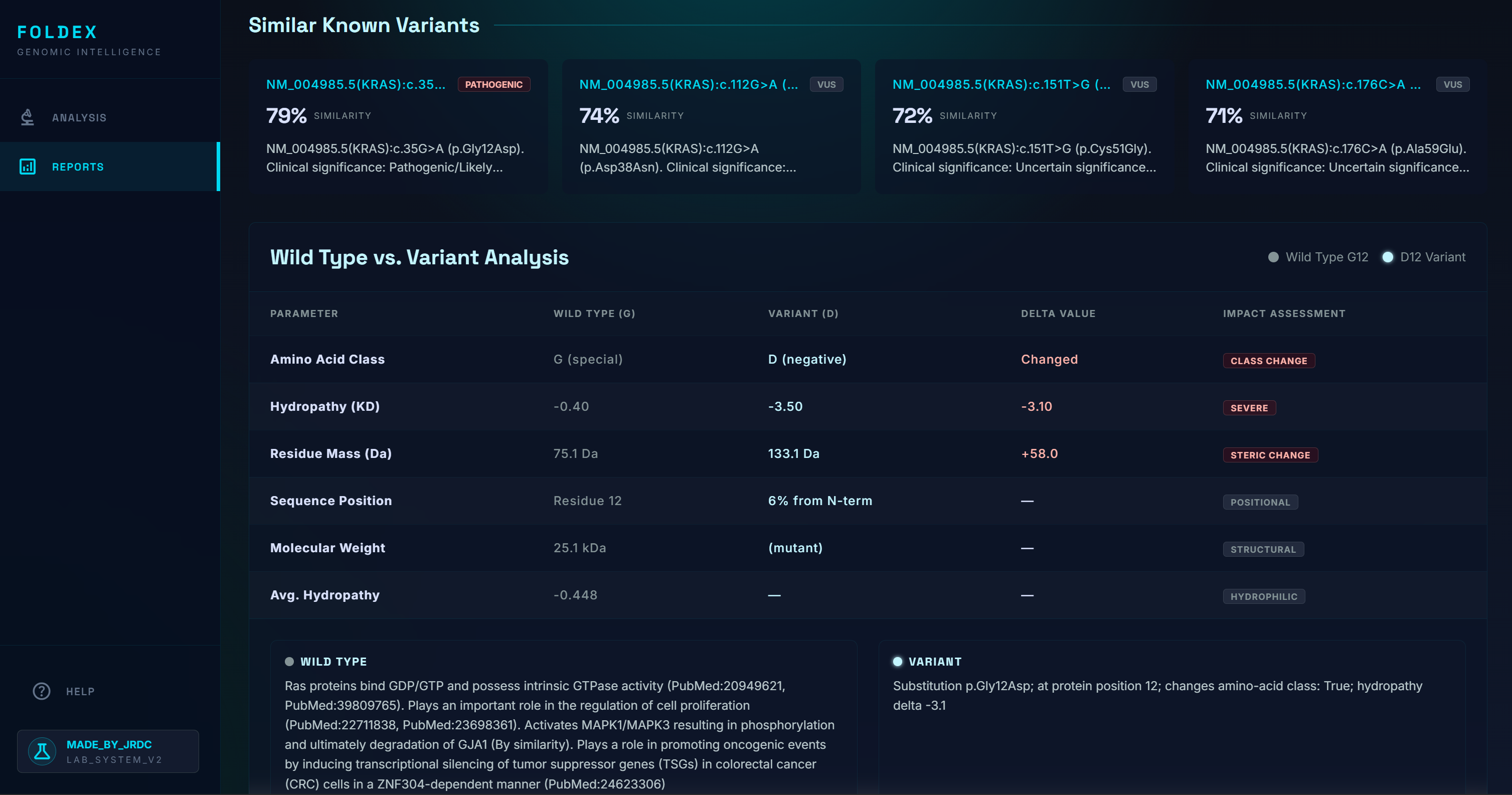Open the c.176C>A KRAS variant card

[x=1313, y=85]
